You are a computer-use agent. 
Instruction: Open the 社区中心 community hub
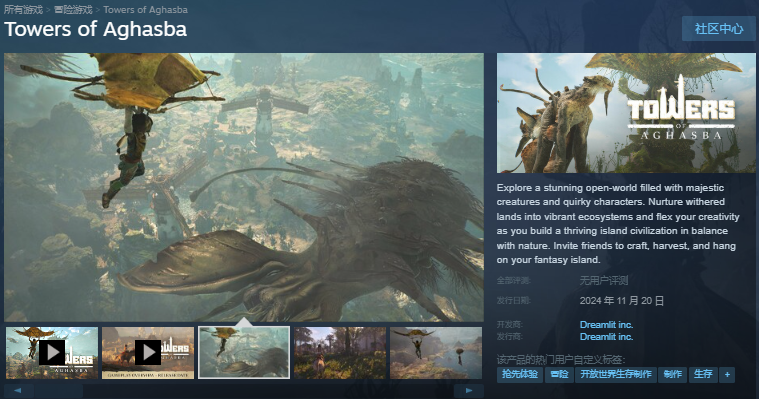[x=719, y=29]
